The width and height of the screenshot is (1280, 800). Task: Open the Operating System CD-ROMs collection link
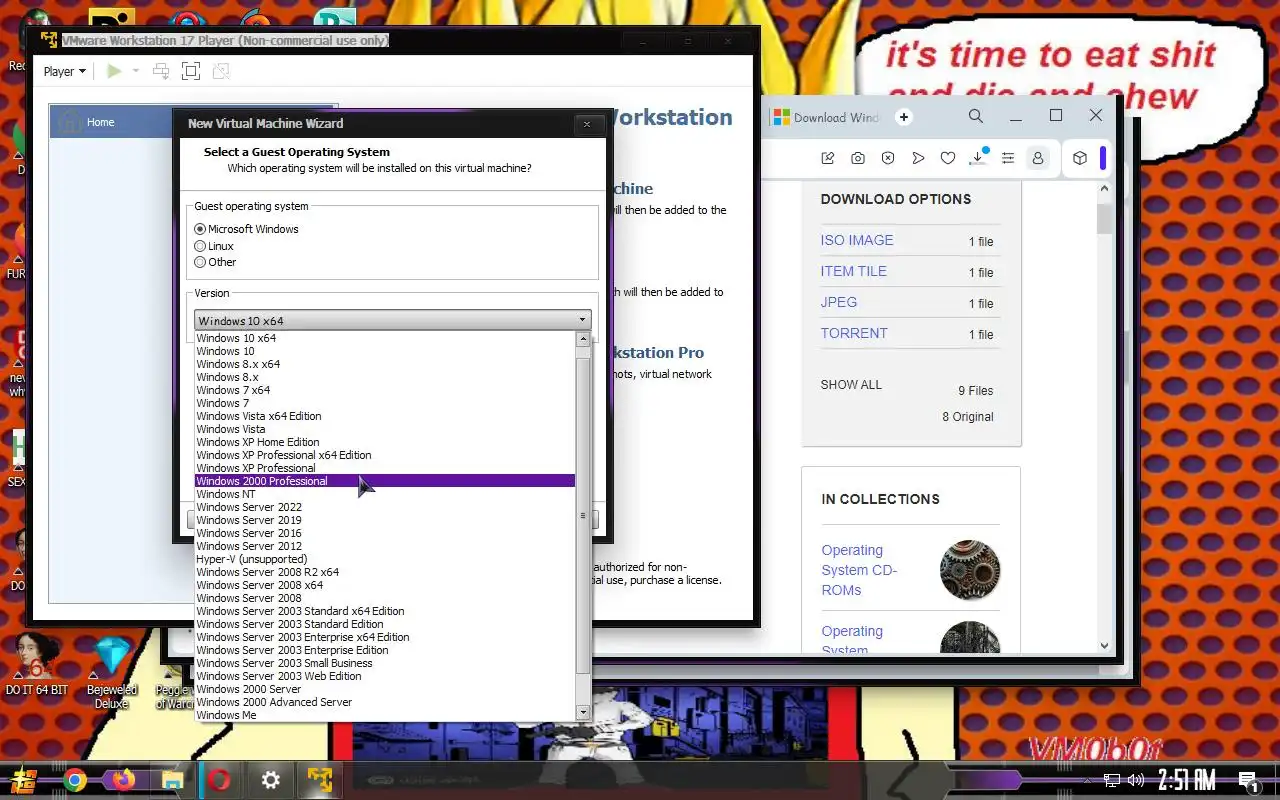coord(860,570)
